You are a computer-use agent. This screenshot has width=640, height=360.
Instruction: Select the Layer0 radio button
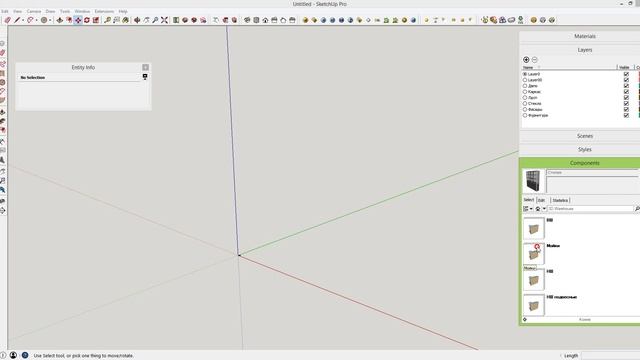coord(525,74)
